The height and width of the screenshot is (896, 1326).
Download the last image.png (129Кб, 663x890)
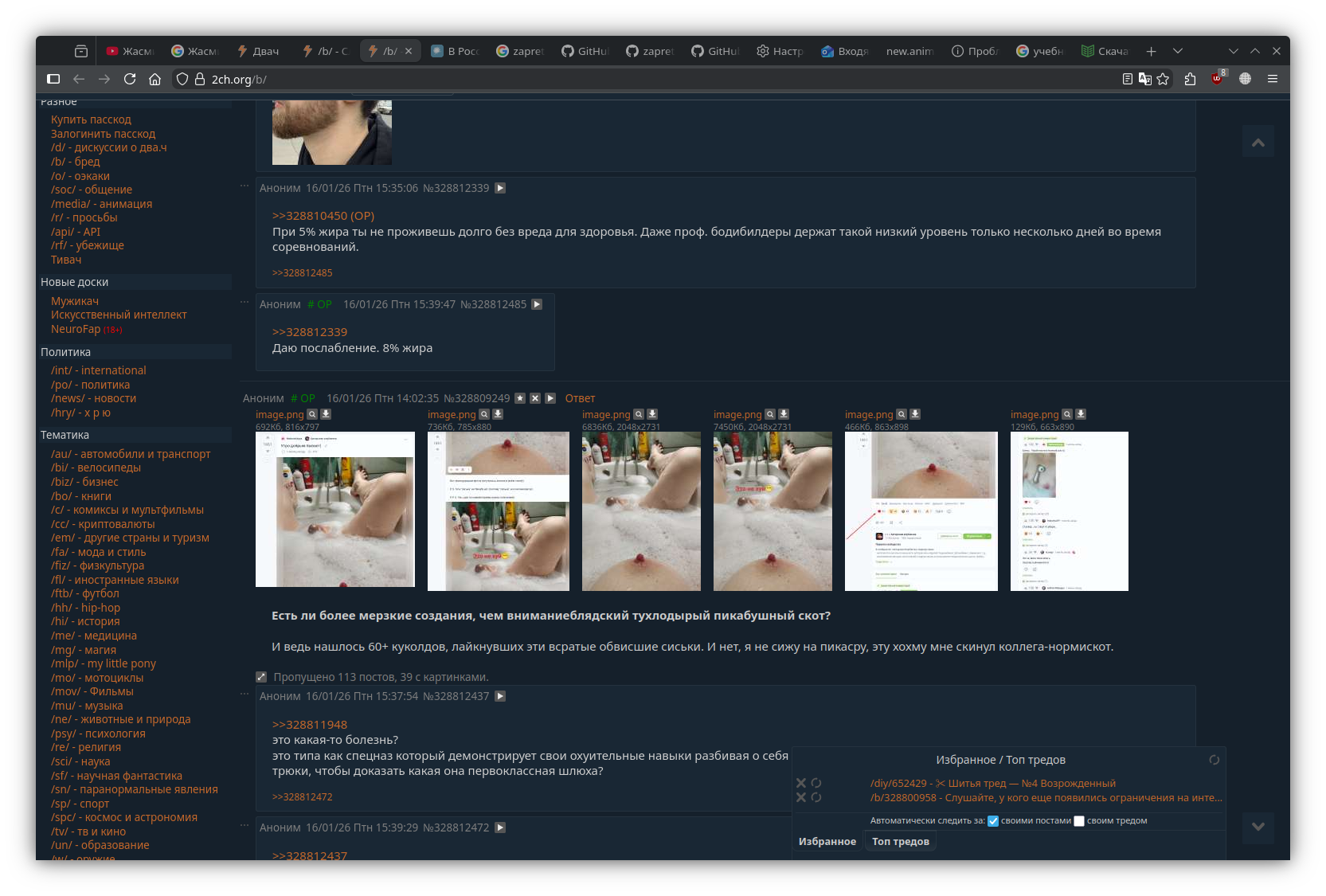coord(1081,414)
